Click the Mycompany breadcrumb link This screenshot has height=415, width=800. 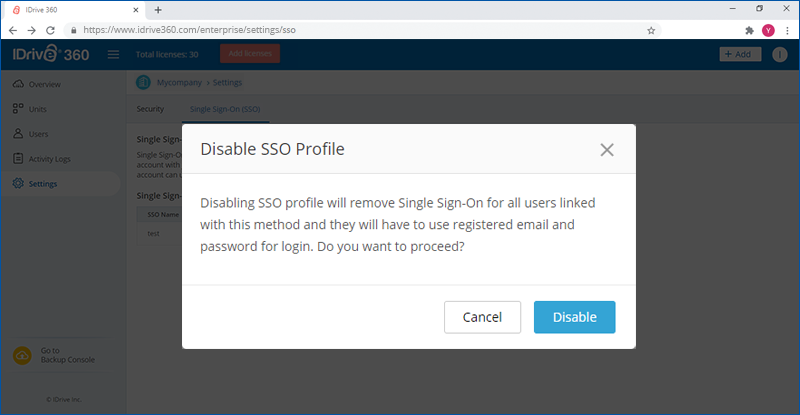pos(179,82)
